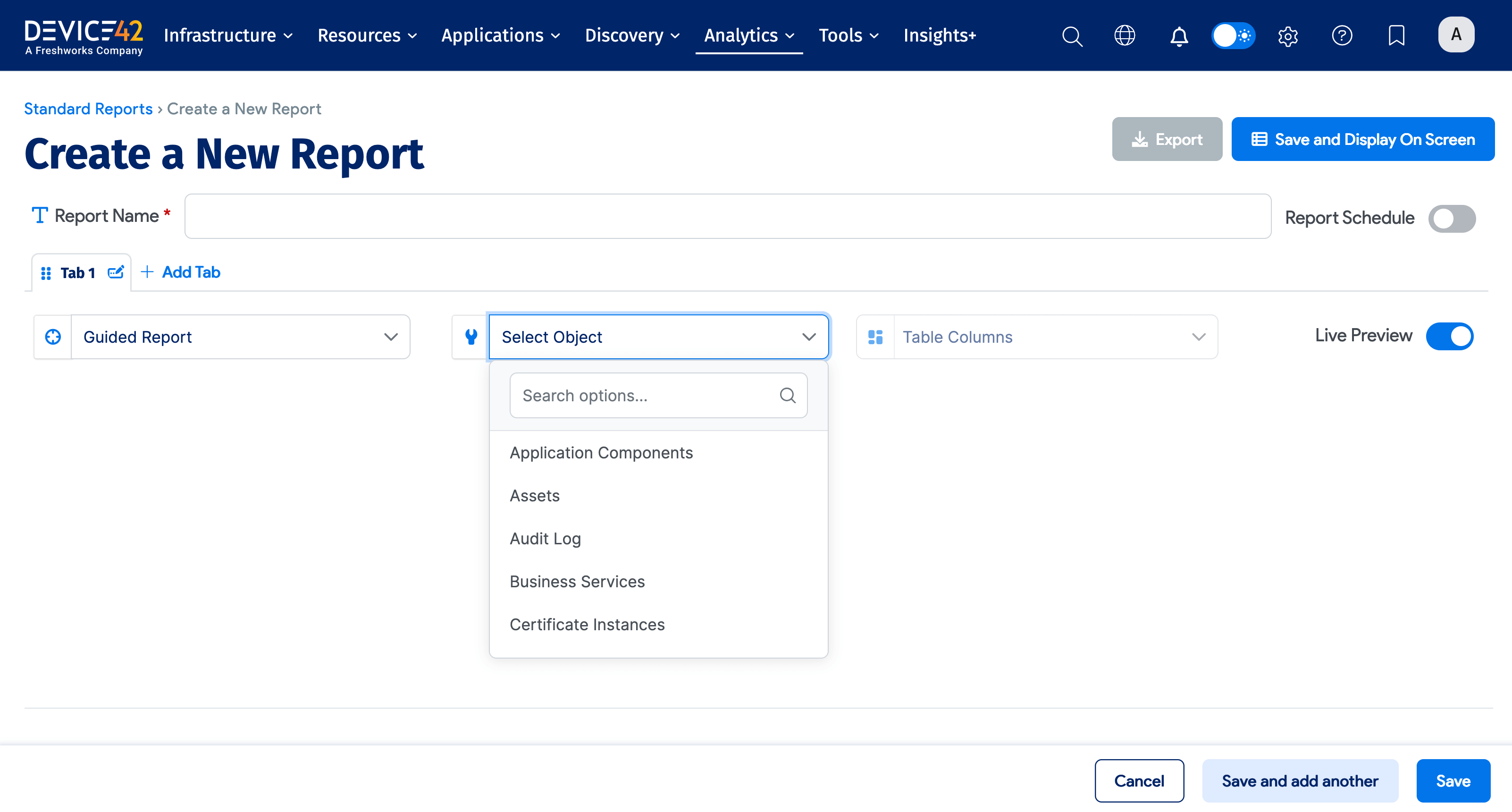Click Save and Display On Screen button
Viewport: 1512px width, 812px height.
click(x=1362, y=139)
